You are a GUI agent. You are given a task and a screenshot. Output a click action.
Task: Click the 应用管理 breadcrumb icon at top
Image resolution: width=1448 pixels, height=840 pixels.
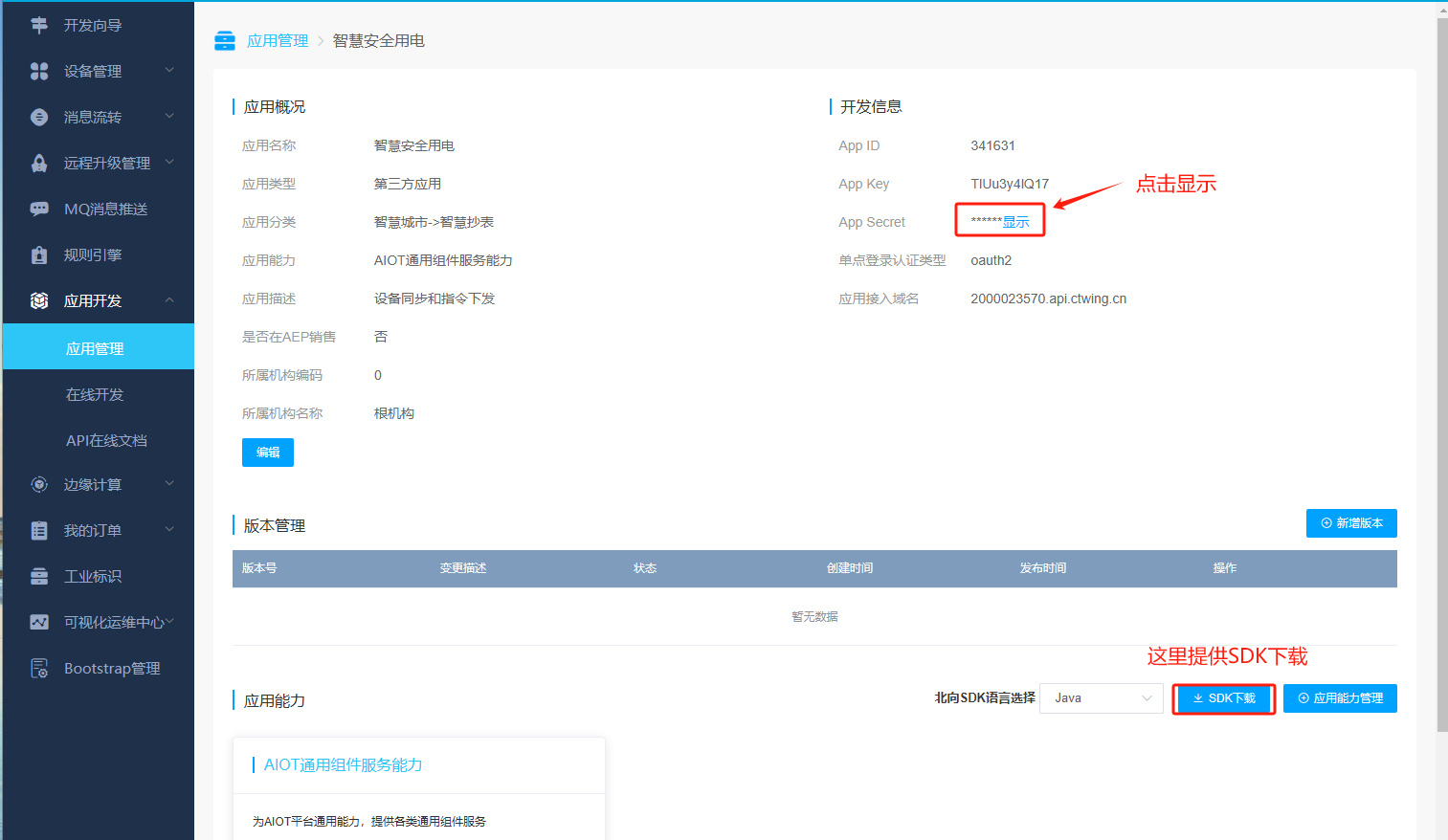point(225,41)
